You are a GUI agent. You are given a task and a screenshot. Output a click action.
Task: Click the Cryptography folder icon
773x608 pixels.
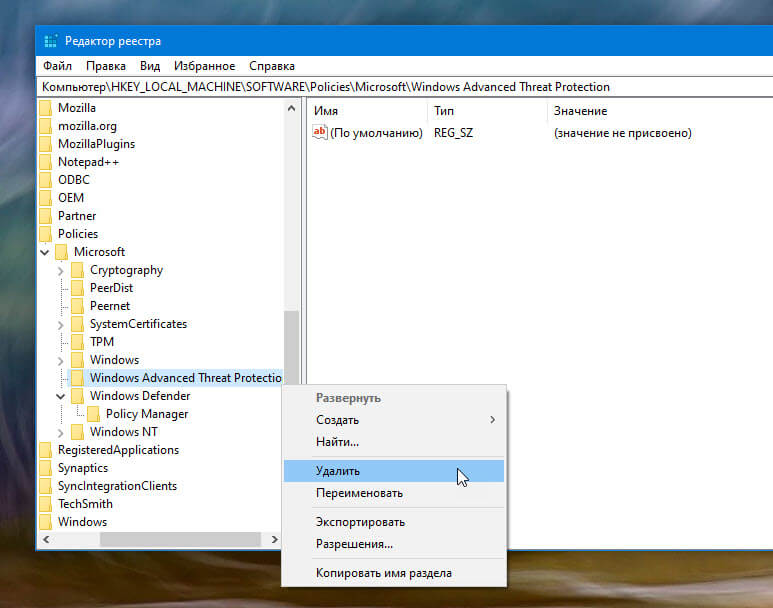[x=77, y=270]
